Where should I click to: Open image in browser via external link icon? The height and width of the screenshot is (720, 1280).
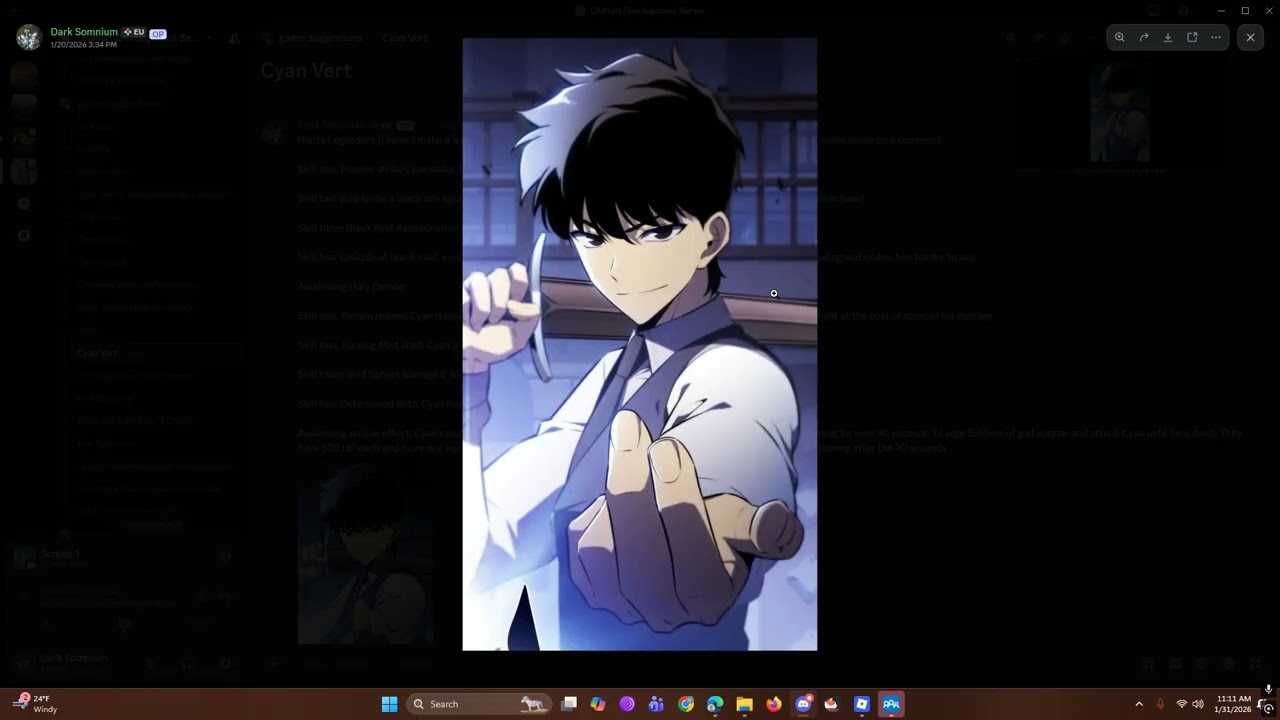click(x=1192, y=37)
